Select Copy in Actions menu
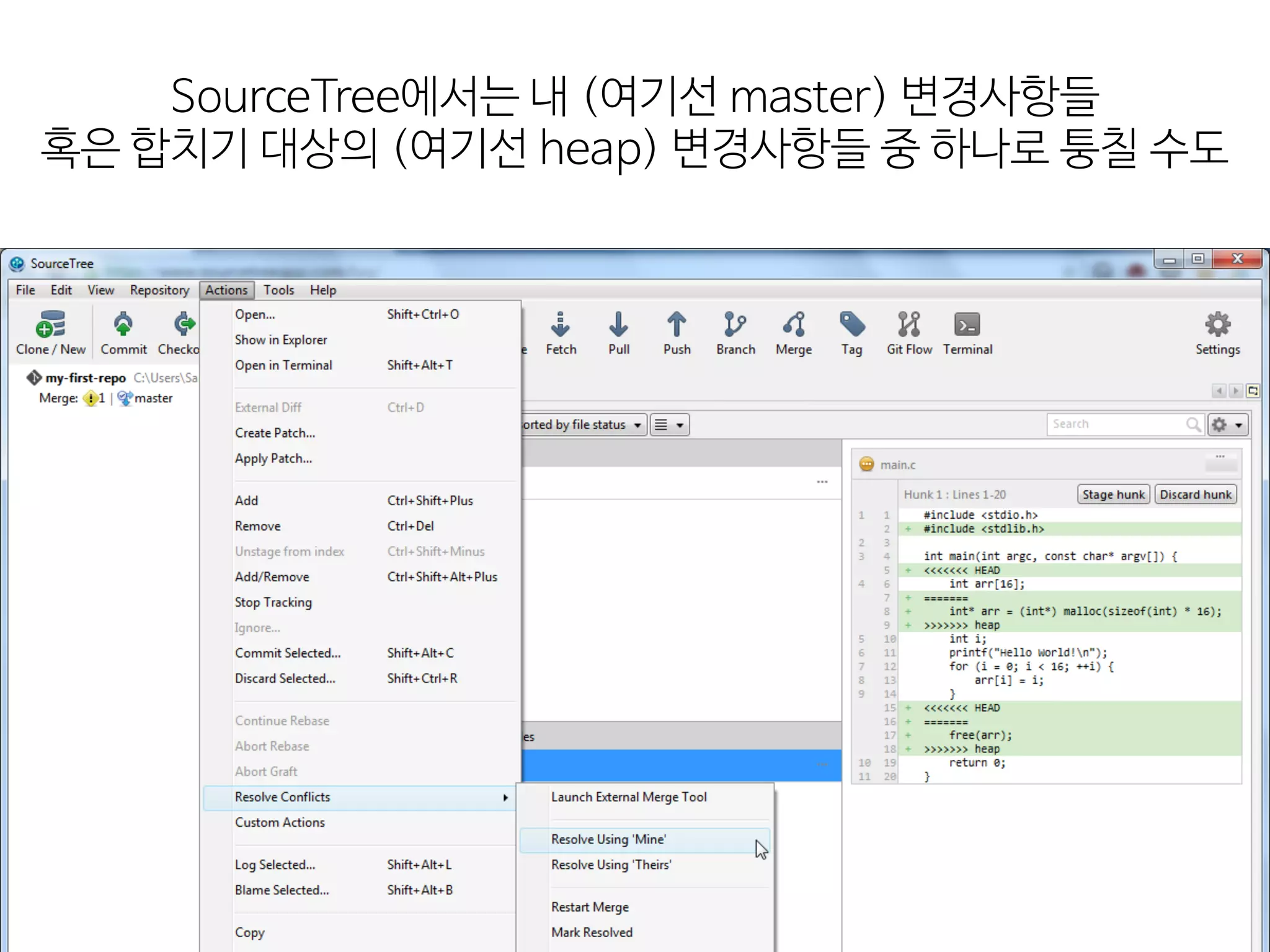This screenshot has width=1270, height=952. click(361, 932)
